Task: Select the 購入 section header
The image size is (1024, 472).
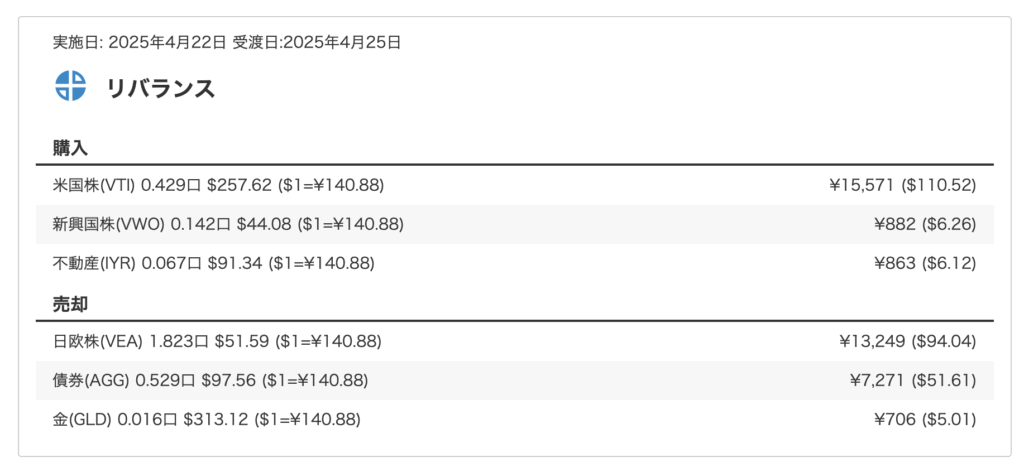Action: tap(71, 147)
